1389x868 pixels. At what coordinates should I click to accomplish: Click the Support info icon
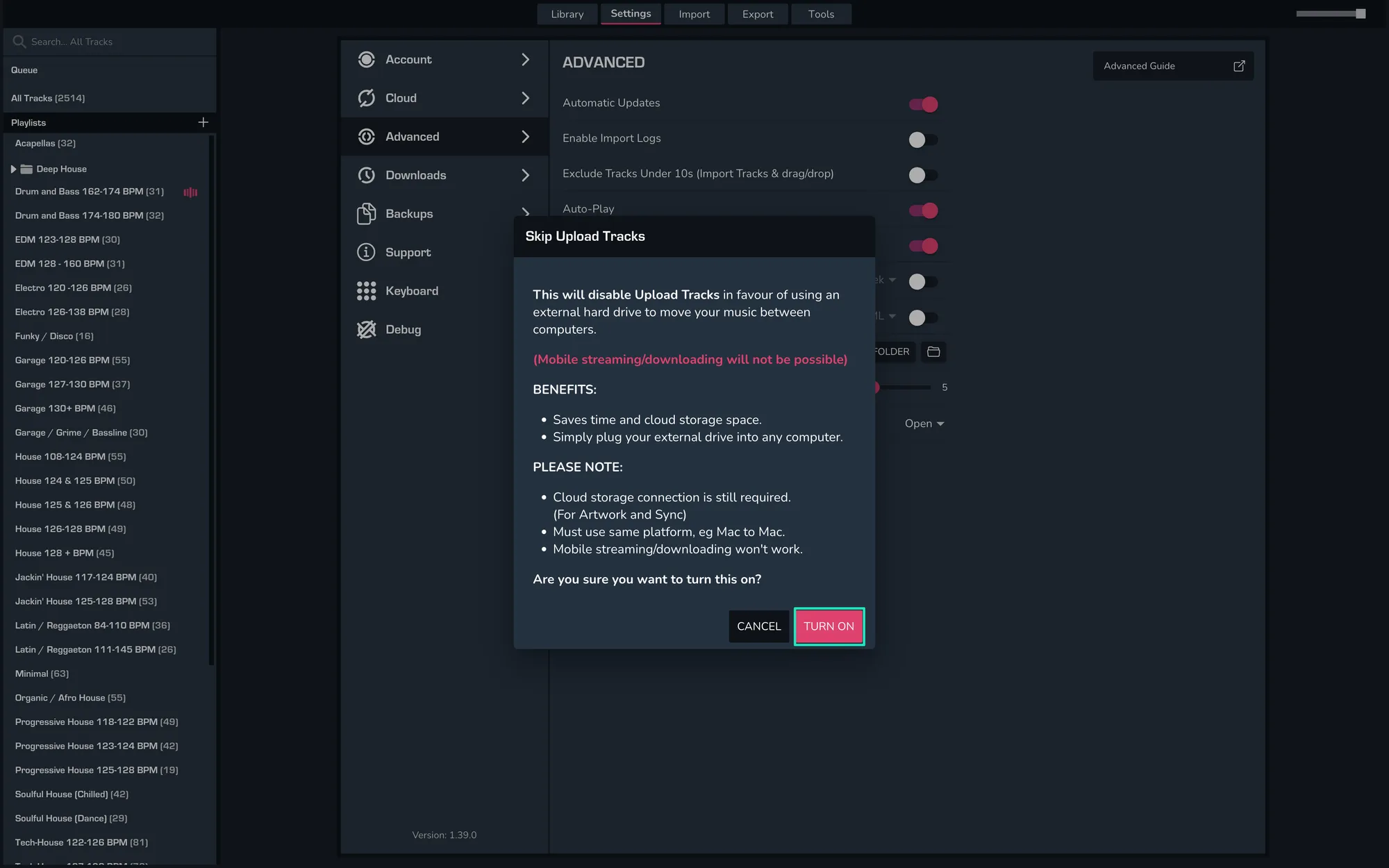(366, 252)
